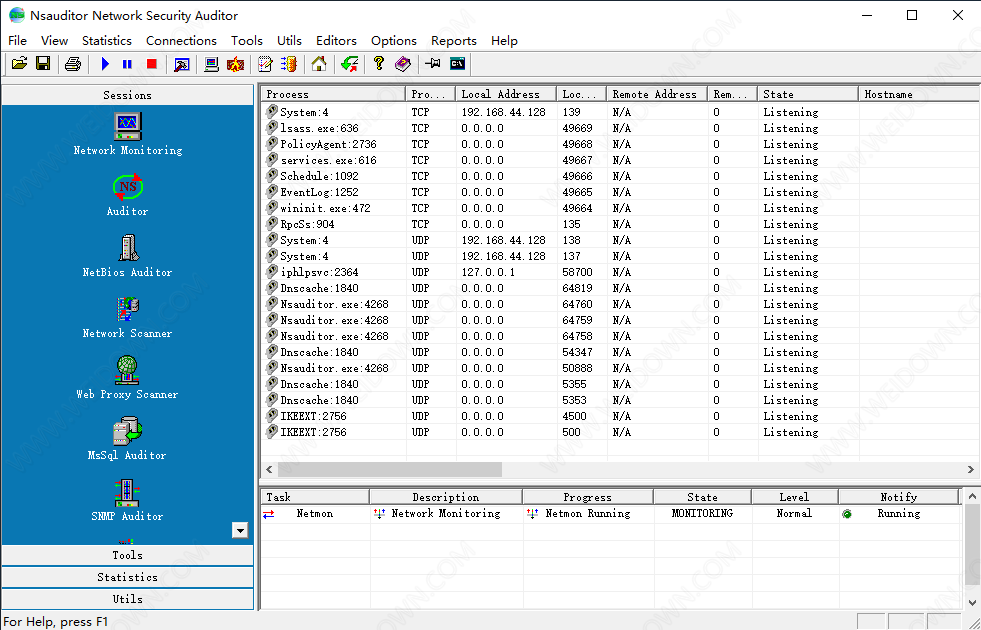Screen dimensions: 981x630
Task: Select the Netmon task row
Action: coord(610,514)
